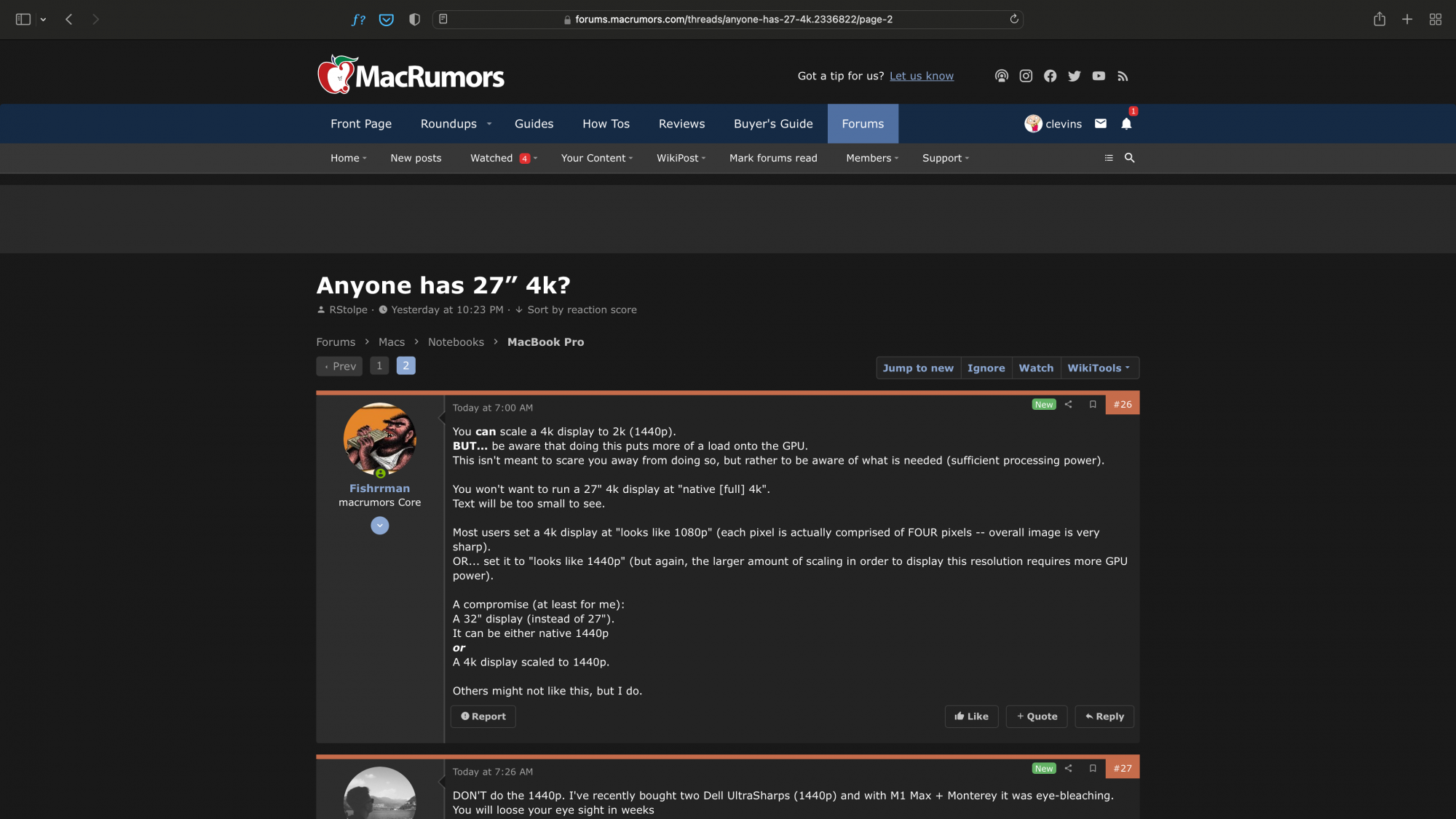Image resolution: width=1456 pixels, height=819 pixels.
Task: Click Reply on Fishrrman's post
Action: click(1104, 716)
